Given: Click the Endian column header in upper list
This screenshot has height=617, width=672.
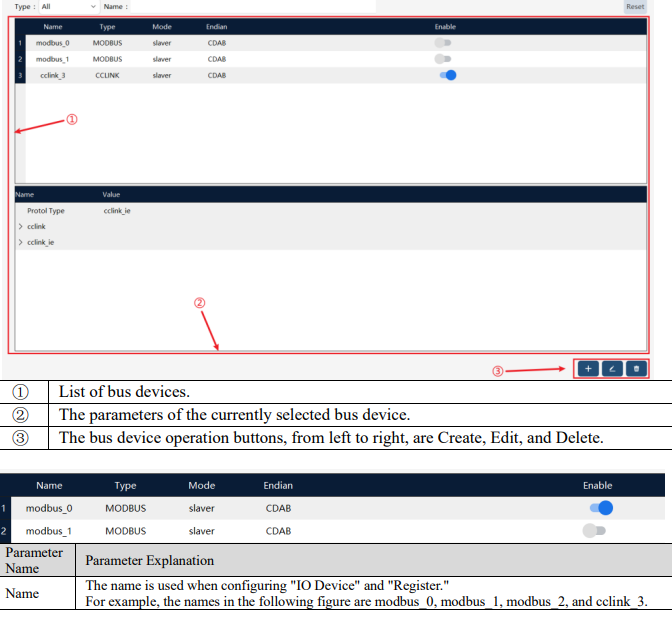Looking at the screenshot, I should tap(216, 27).
